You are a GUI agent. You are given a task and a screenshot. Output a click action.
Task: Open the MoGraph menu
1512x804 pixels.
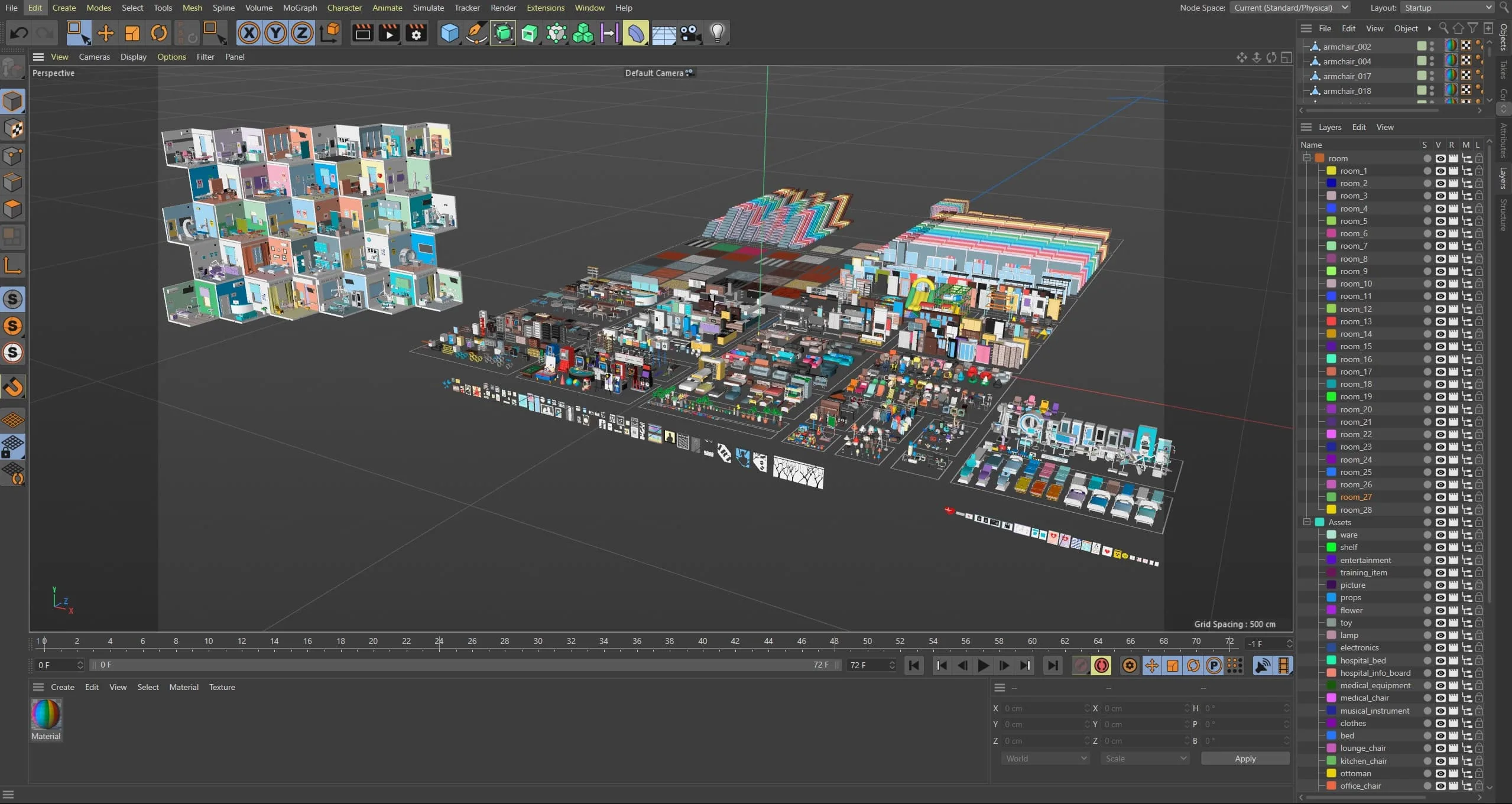(x=300, y=8)
